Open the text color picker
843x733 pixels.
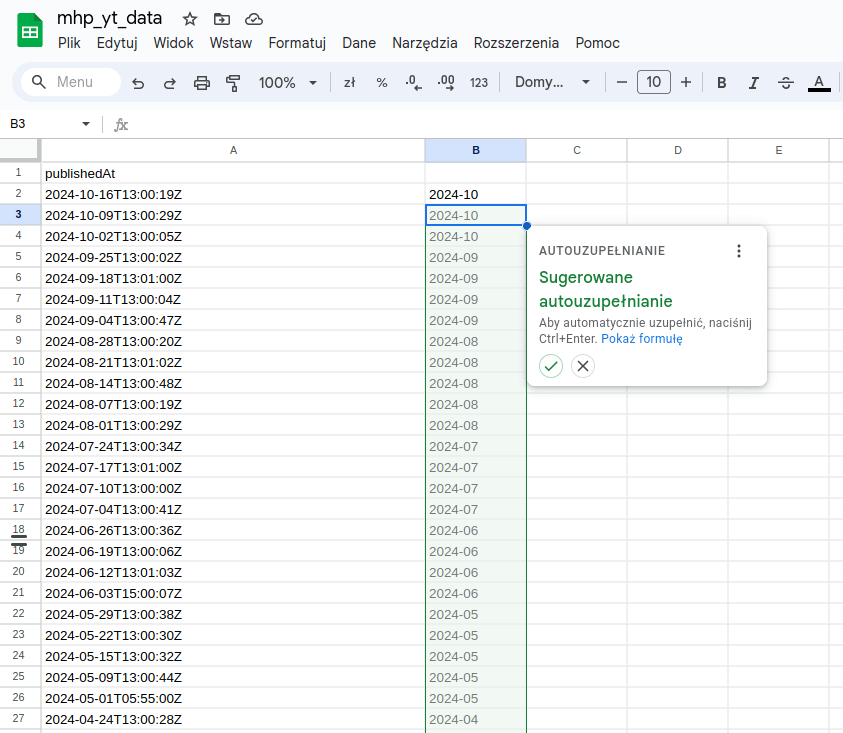[x=818, y=82]
